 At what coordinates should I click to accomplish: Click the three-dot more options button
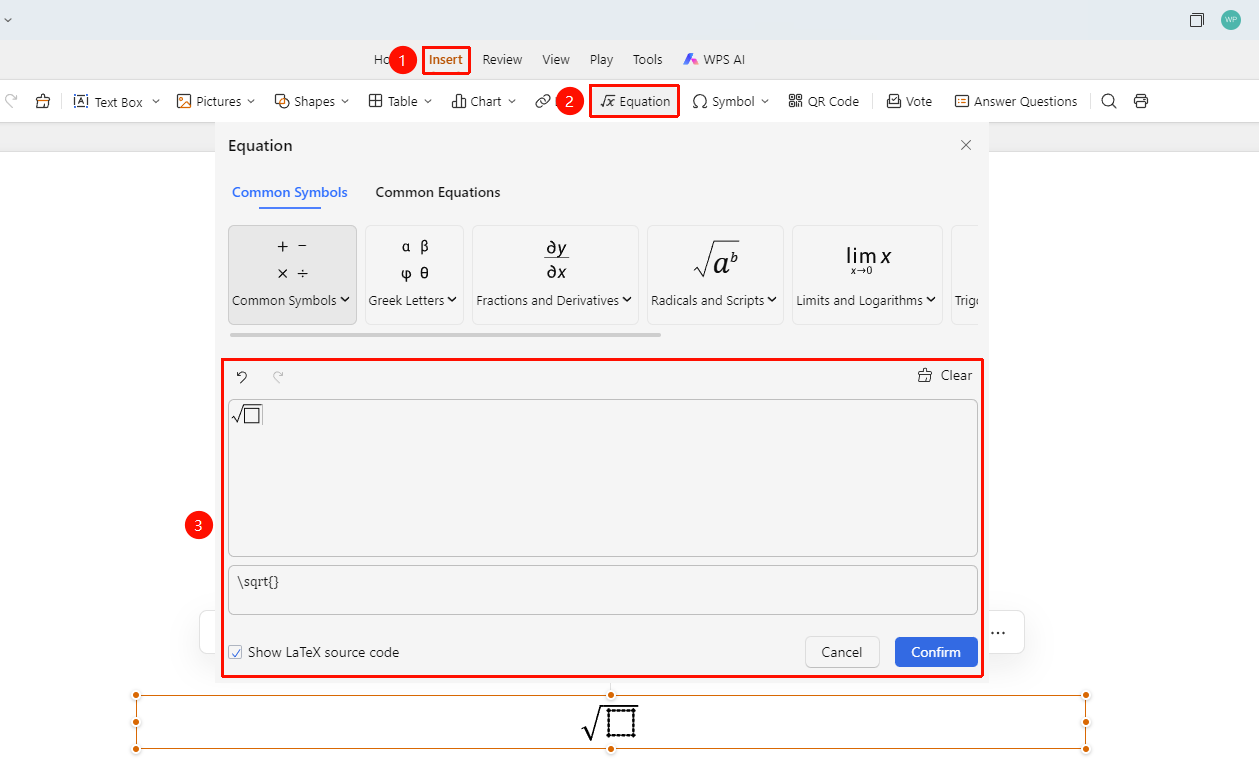[998, 633]
